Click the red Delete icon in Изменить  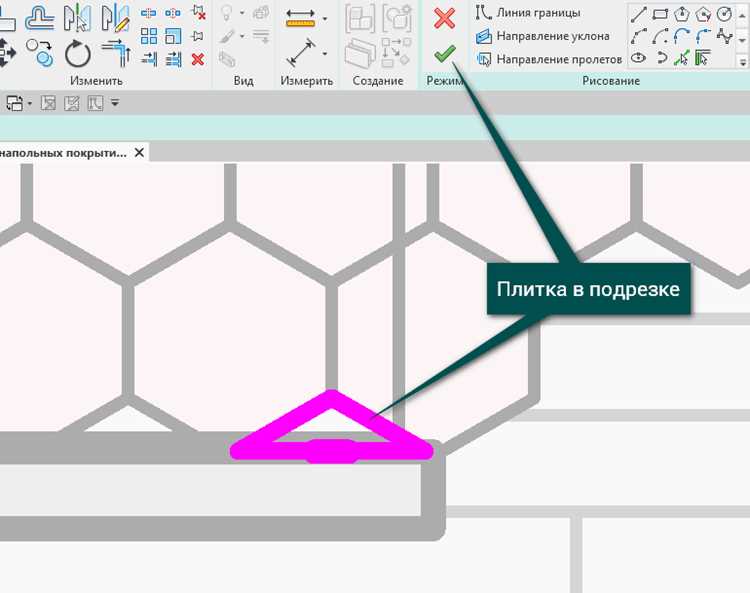coord(198,59)
